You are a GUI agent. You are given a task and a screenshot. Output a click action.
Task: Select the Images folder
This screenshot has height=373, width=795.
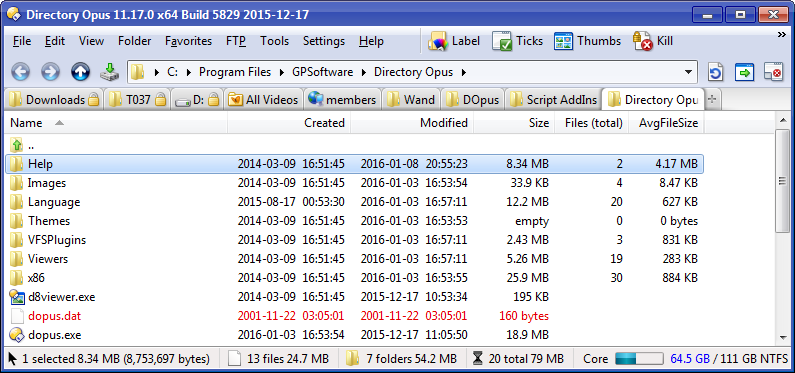355,183
